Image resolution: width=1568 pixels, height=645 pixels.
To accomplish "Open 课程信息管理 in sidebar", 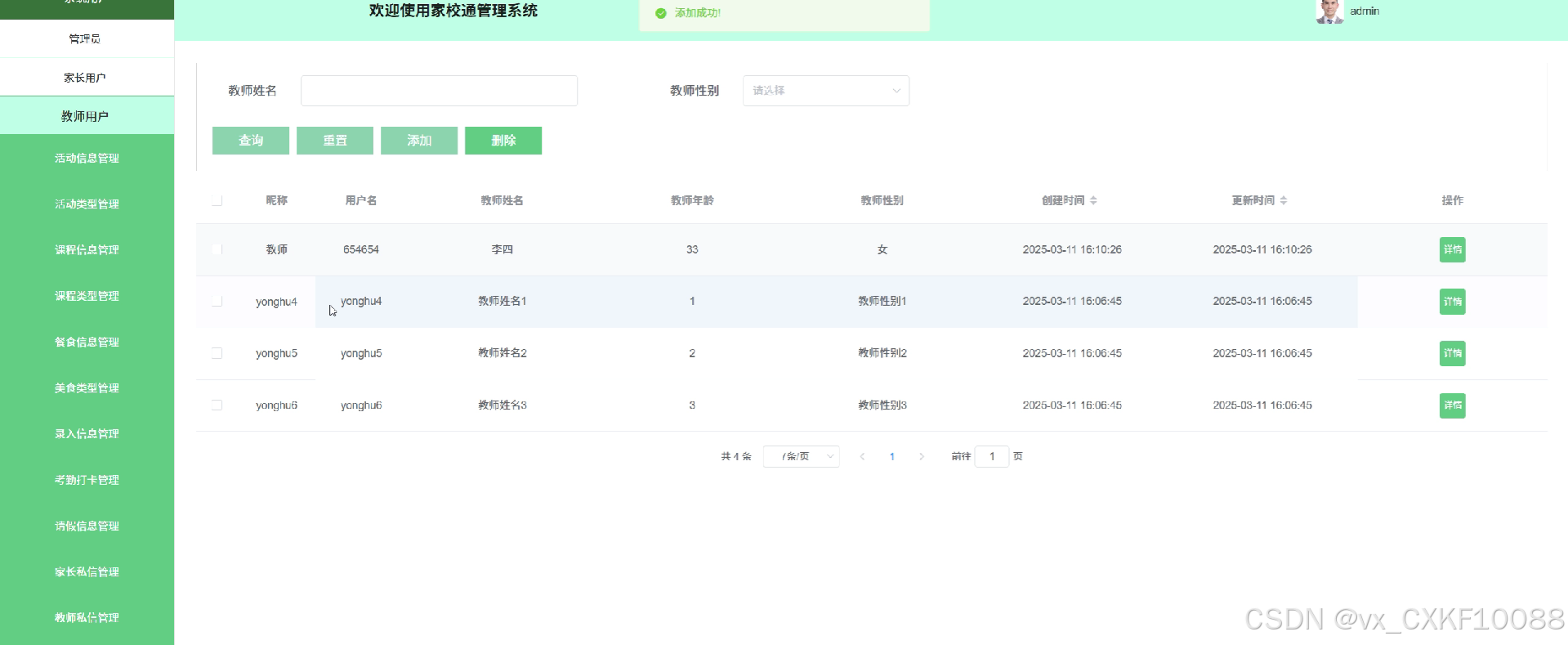I will coord(87,250).
